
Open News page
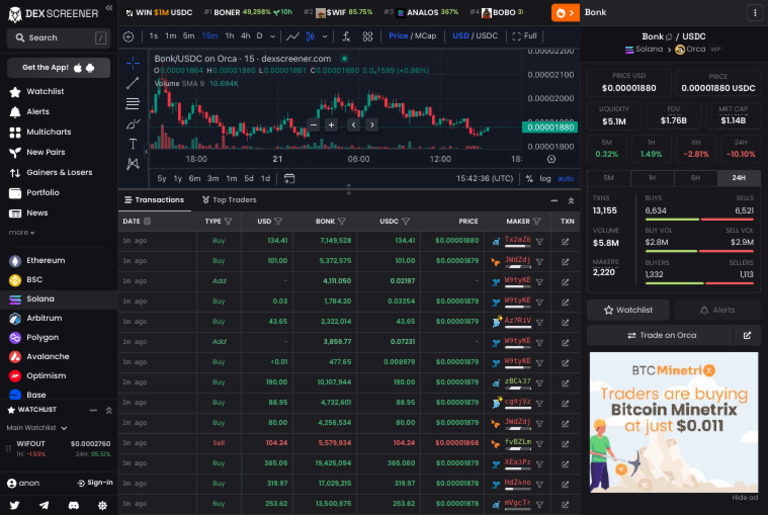pos(28,213)
